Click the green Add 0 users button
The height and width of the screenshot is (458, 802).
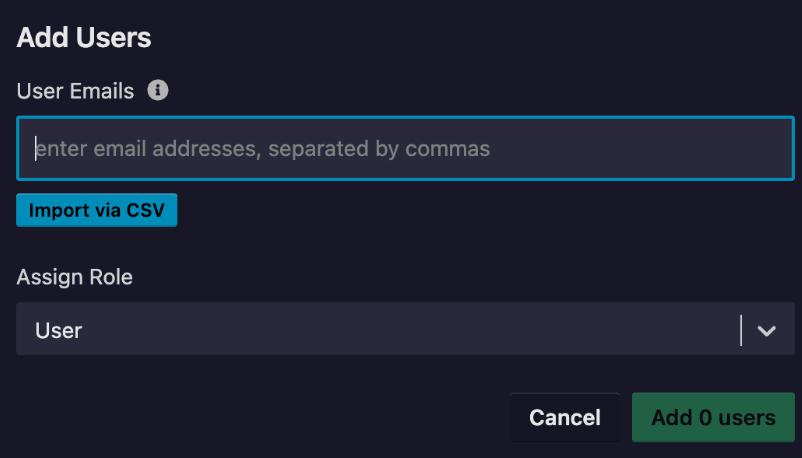point(713,417)
